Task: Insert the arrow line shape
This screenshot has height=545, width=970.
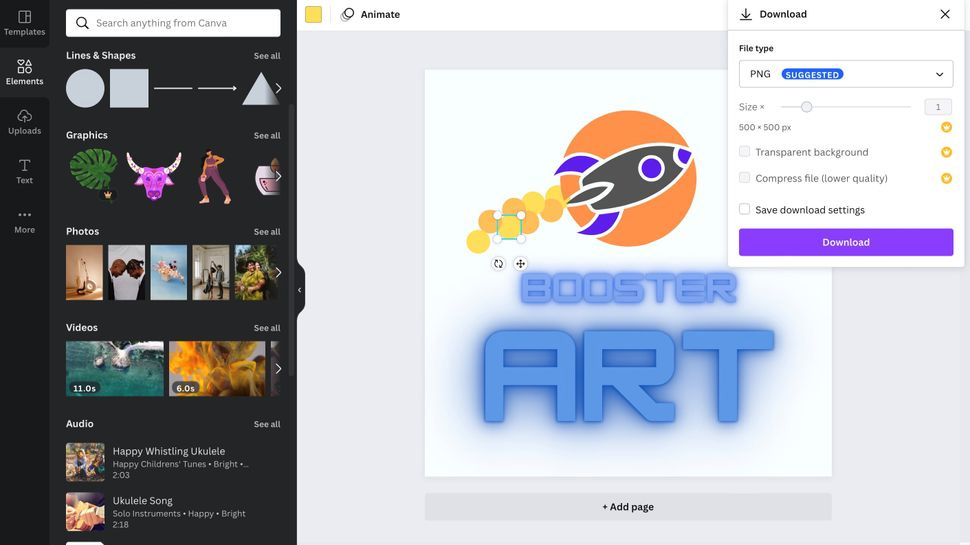Action: click(x=217, y=88)
